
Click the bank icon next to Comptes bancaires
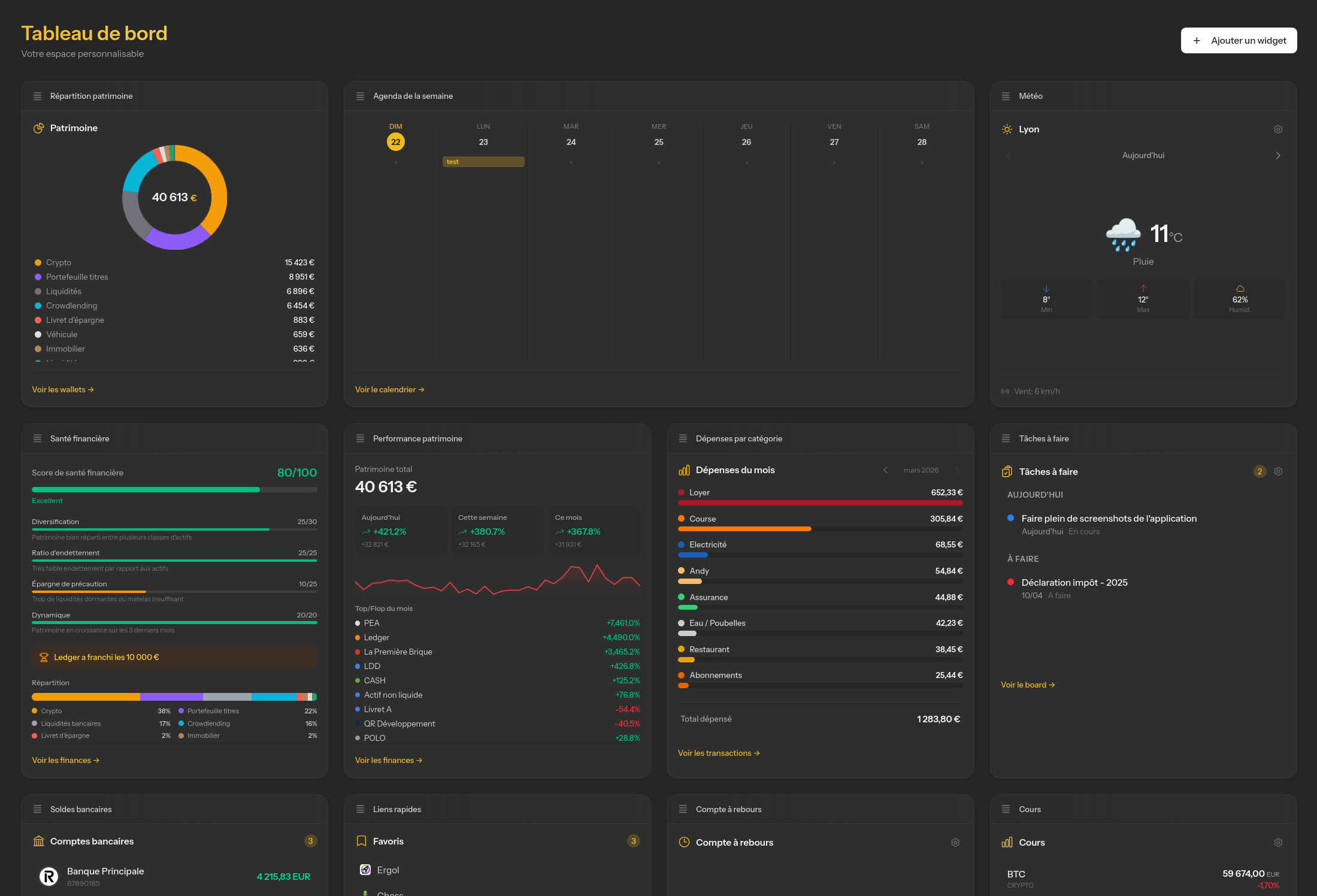pos(38,841)
